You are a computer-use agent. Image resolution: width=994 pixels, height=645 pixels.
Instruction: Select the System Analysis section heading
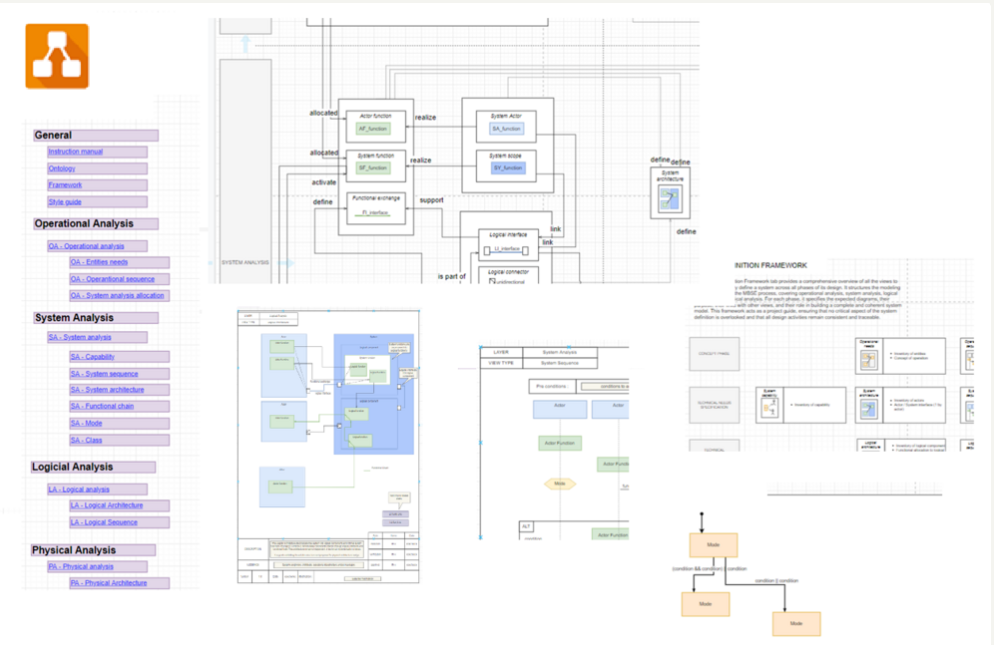[x=95, y=318]
